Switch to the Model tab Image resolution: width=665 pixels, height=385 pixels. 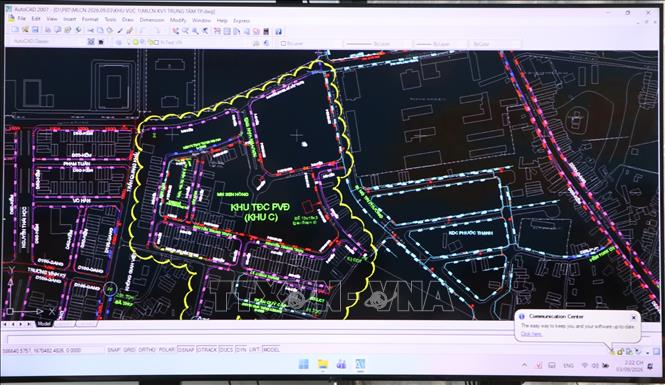(x=44, y=324)
